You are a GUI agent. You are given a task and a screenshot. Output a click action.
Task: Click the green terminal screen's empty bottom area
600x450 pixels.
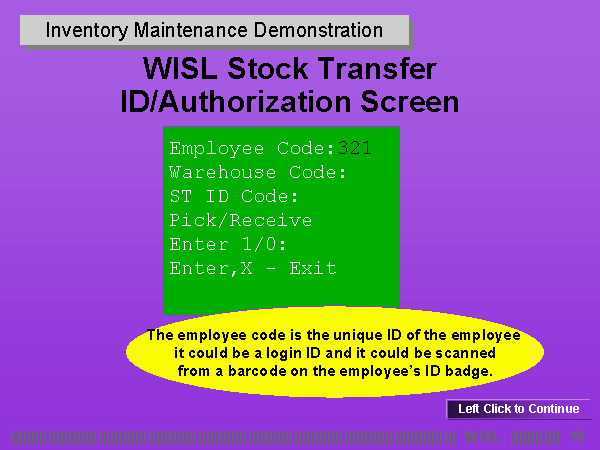click(x=281, y=296)
